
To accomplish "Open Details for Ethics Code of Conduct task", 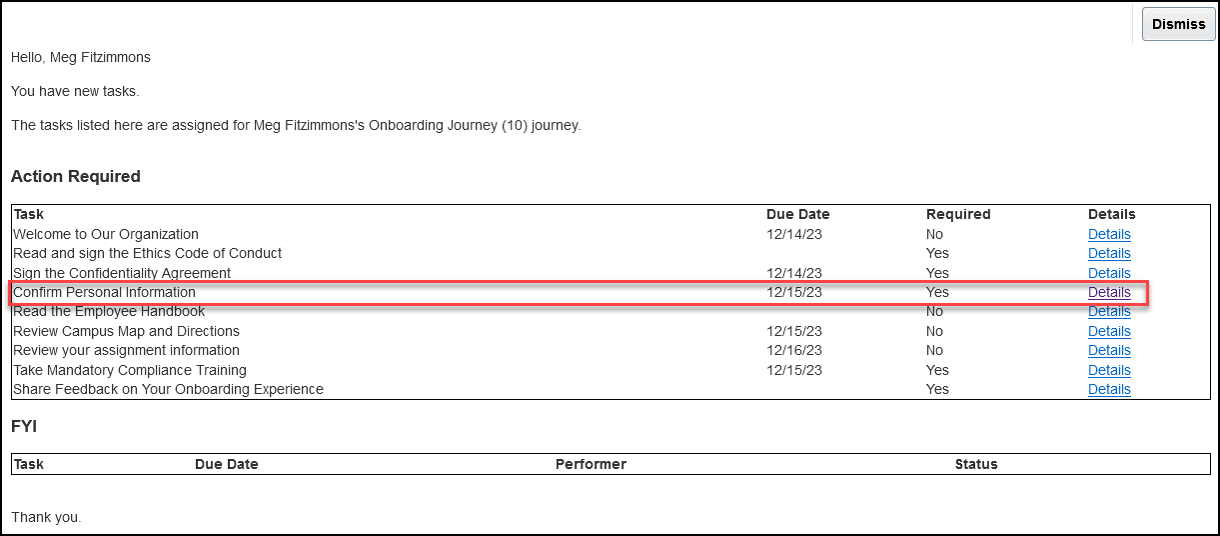I will tap(1109, 253).
